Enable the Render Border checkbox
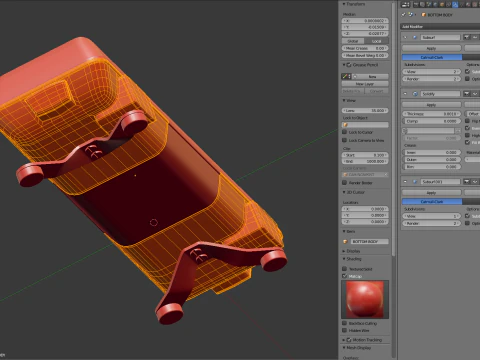The height and width of the screenshot is (360, 480). point(345,183)
